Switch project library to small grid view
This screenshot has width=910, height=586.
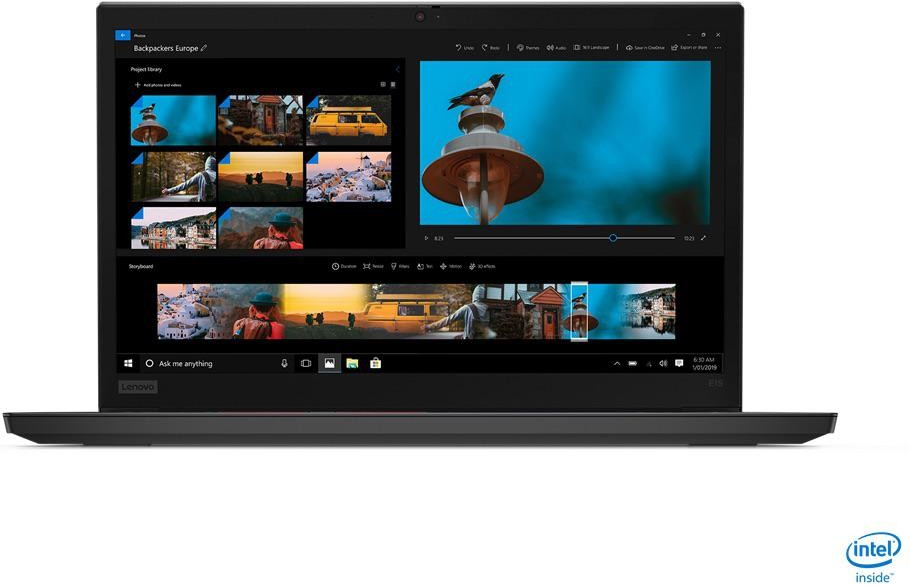pyautogui.click(x=393, y=85)
